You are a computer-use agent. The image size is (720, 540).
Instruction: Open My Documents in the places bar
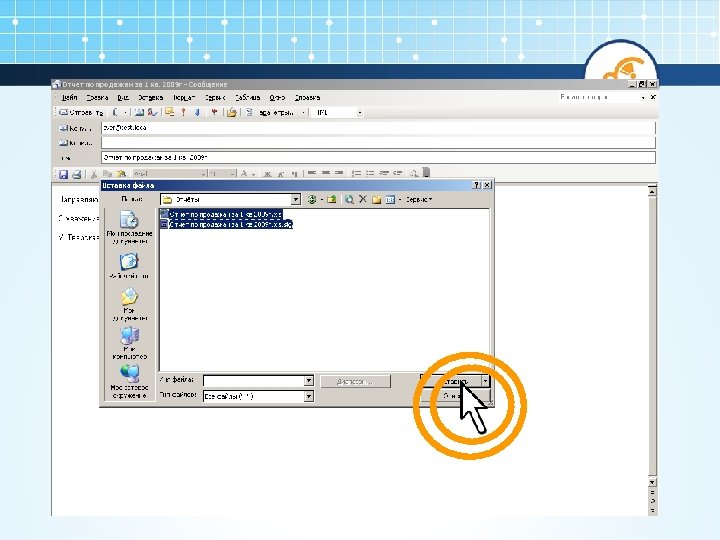(129, 304)
